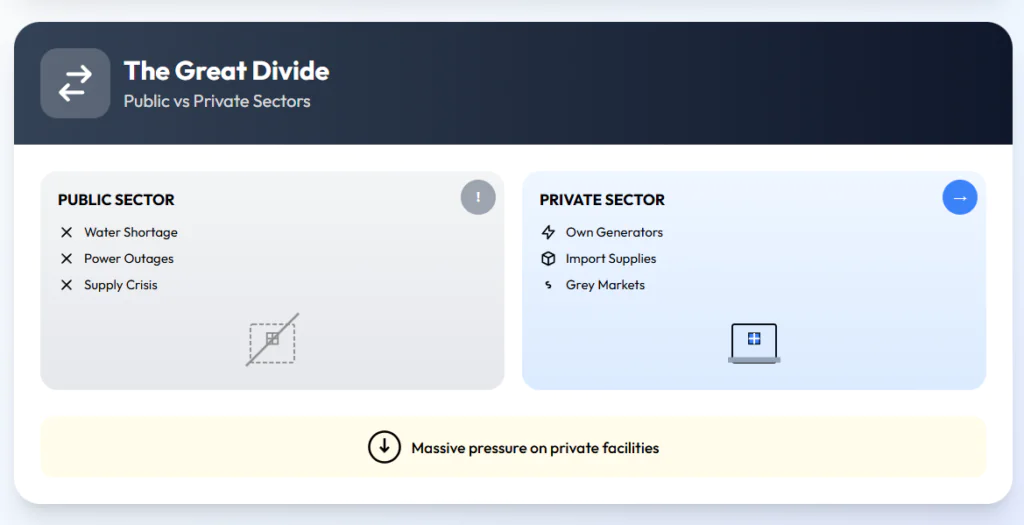
Task: Select the Water Shortage text label
Action: [x=131, y=232]
